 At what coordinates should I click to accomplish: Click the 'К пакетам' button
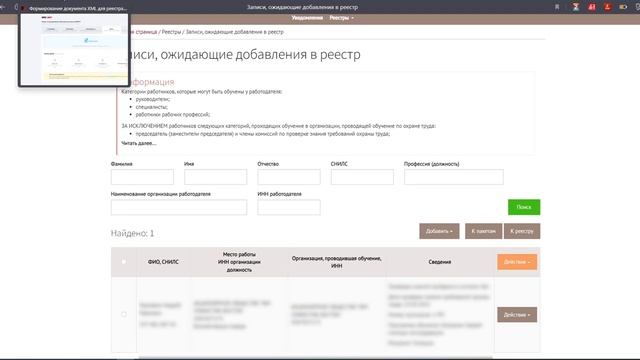484,231
